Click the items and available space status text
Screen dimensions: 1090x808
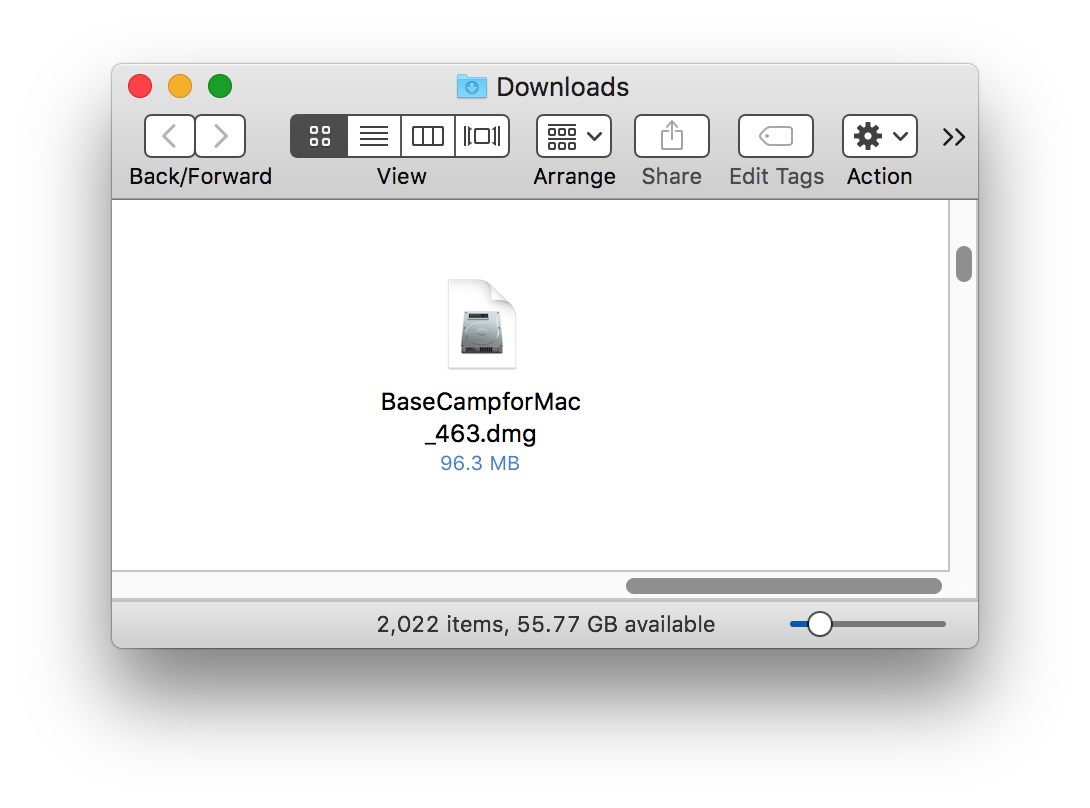click(546, 624)
